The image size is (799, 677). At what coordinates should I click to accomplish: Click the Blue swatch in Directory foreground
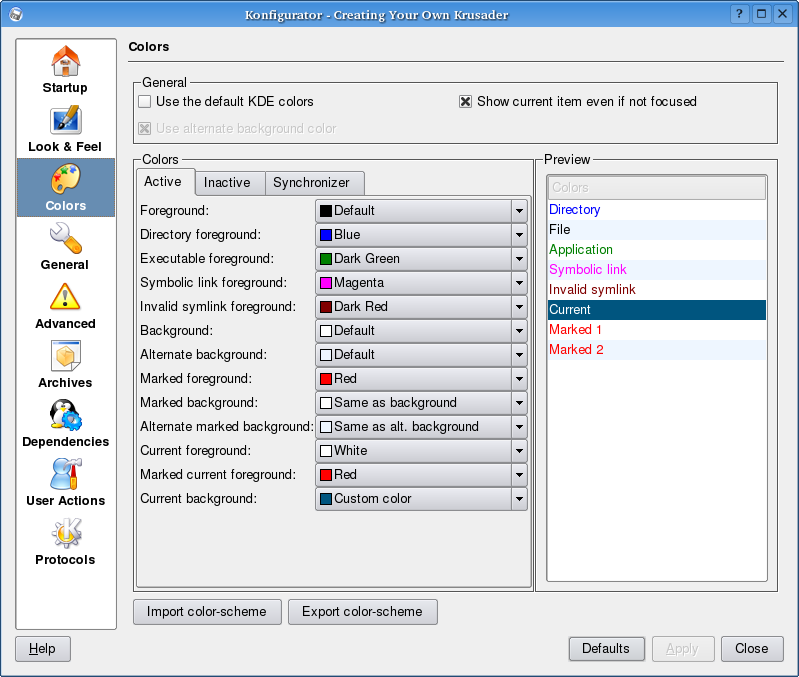[x=326, y=235]
